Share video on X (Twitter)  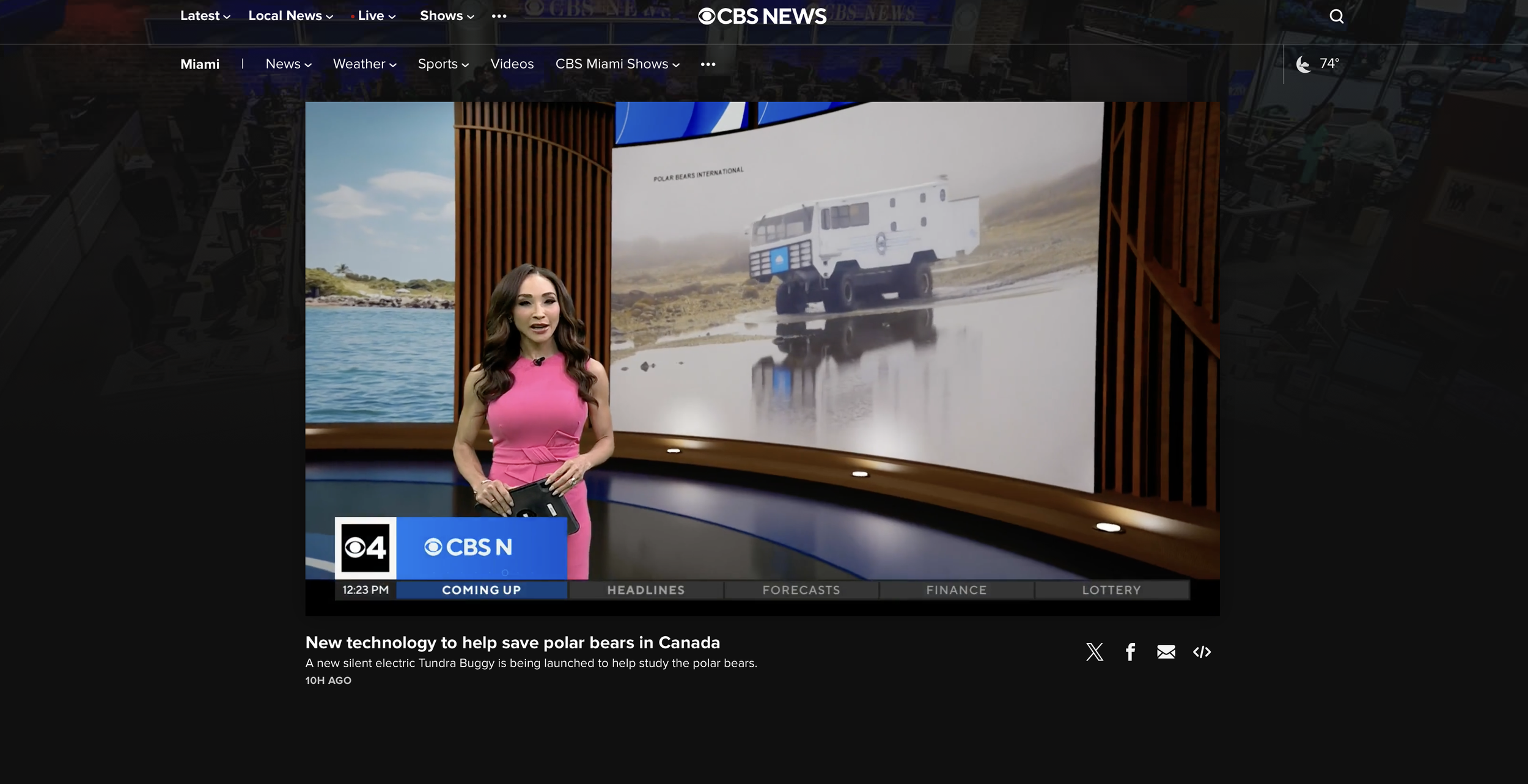(x=1095, y=652)
